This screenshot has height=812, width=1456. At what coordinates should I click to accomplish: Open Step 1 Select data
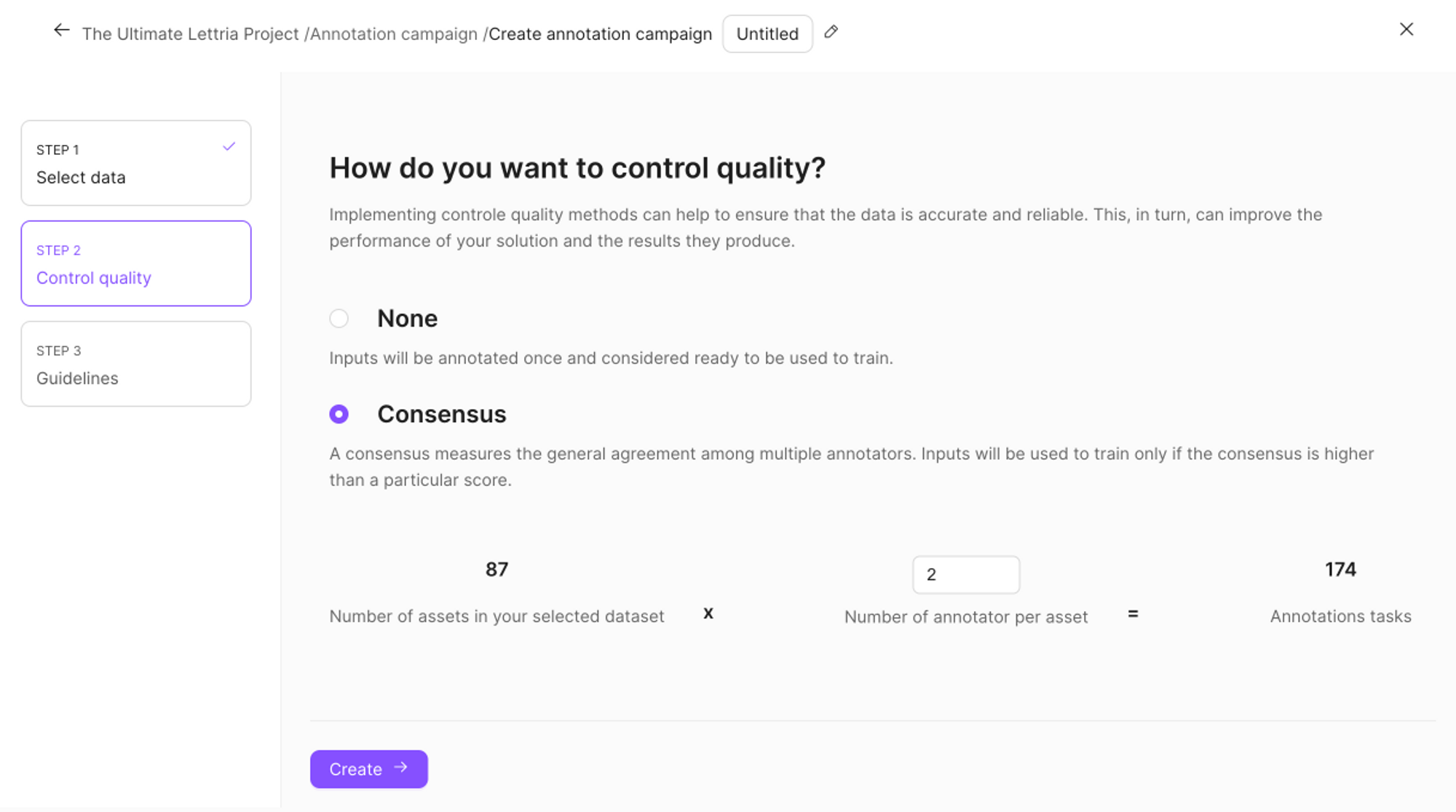tap(136, 163)
